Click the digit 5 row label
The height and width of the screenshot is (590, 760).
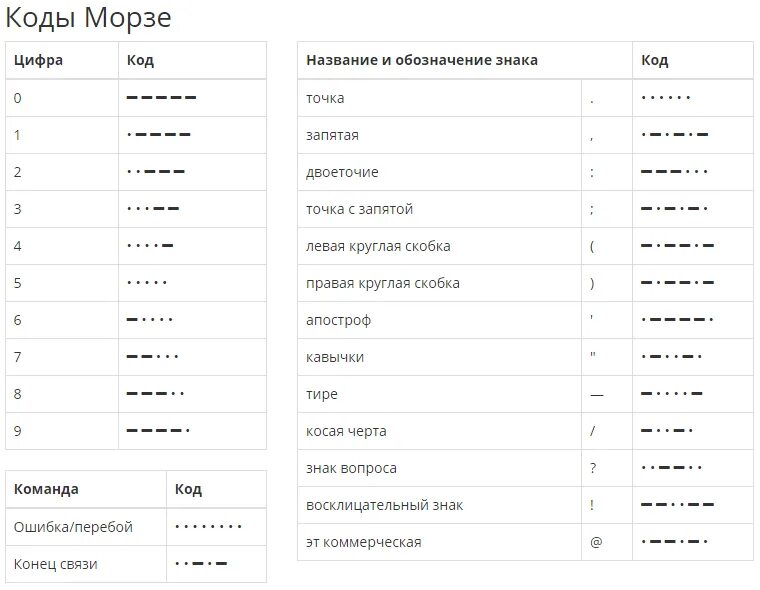click(x=18, y=283)
